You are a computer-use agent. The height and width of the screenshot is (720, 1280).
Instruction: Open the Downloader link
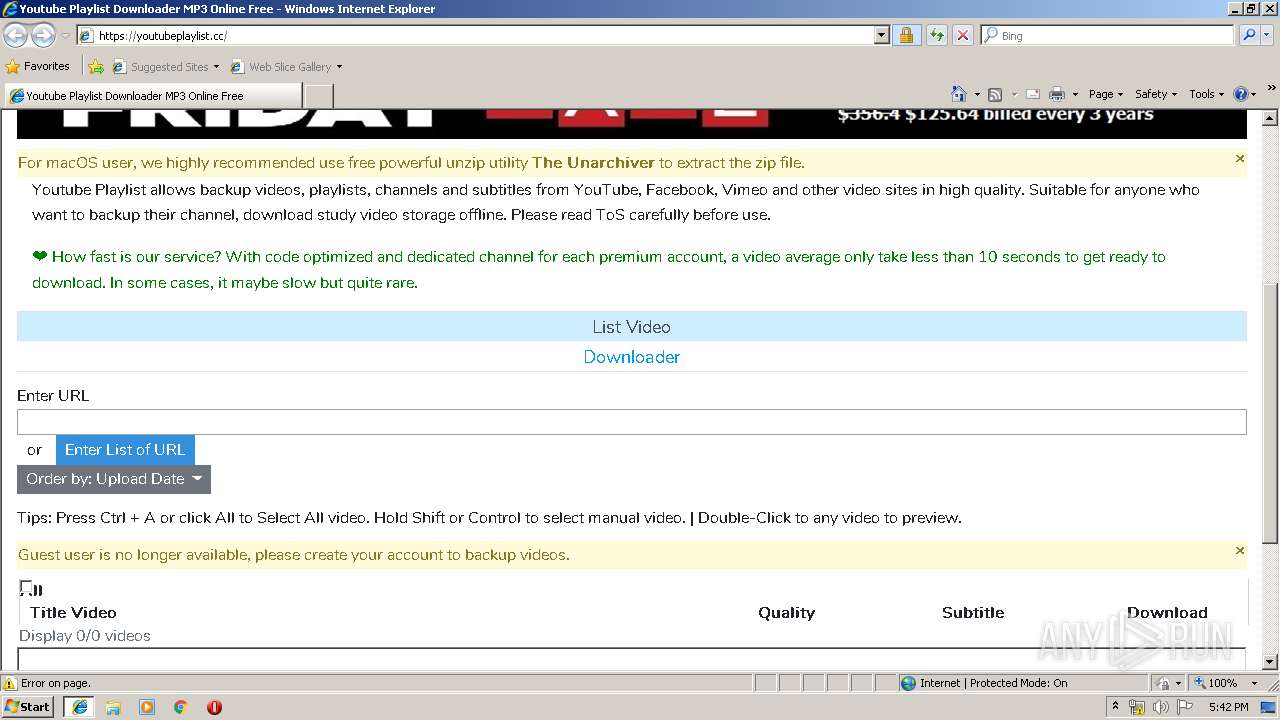631,357
